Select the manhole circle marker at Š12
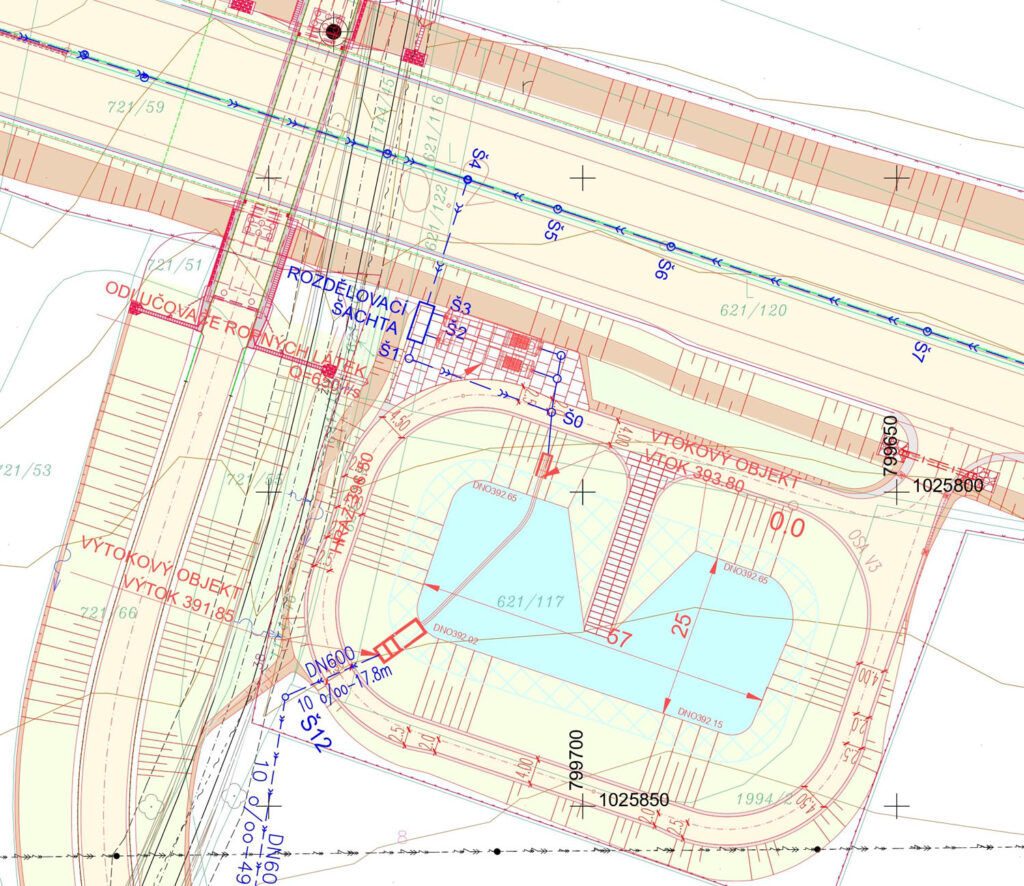The image size is (1024, 886). click(286, 697)
